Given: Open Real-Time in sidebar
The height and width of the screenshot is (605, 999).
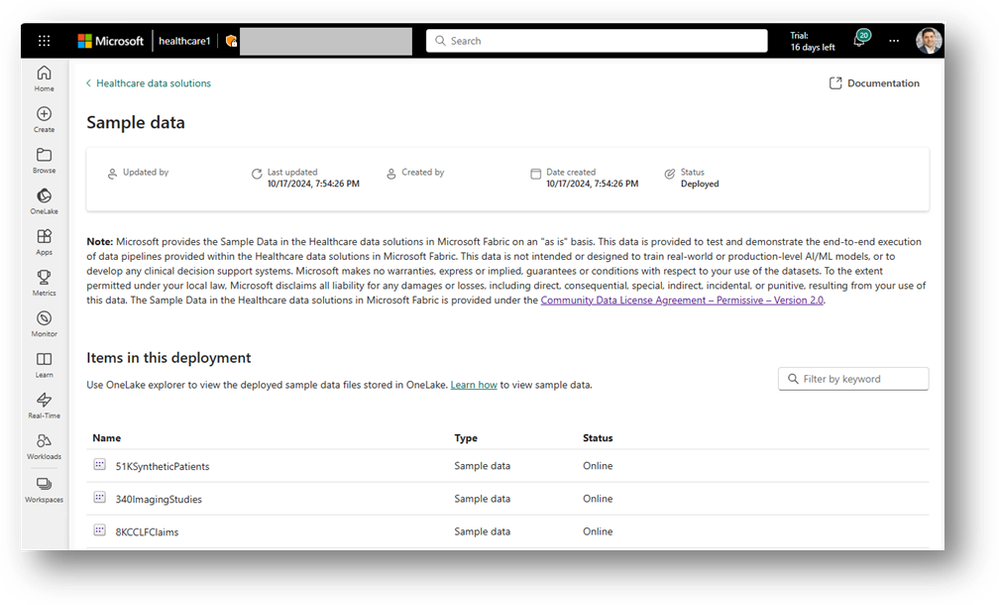Looking at the screenshot, I should (44, 406).
